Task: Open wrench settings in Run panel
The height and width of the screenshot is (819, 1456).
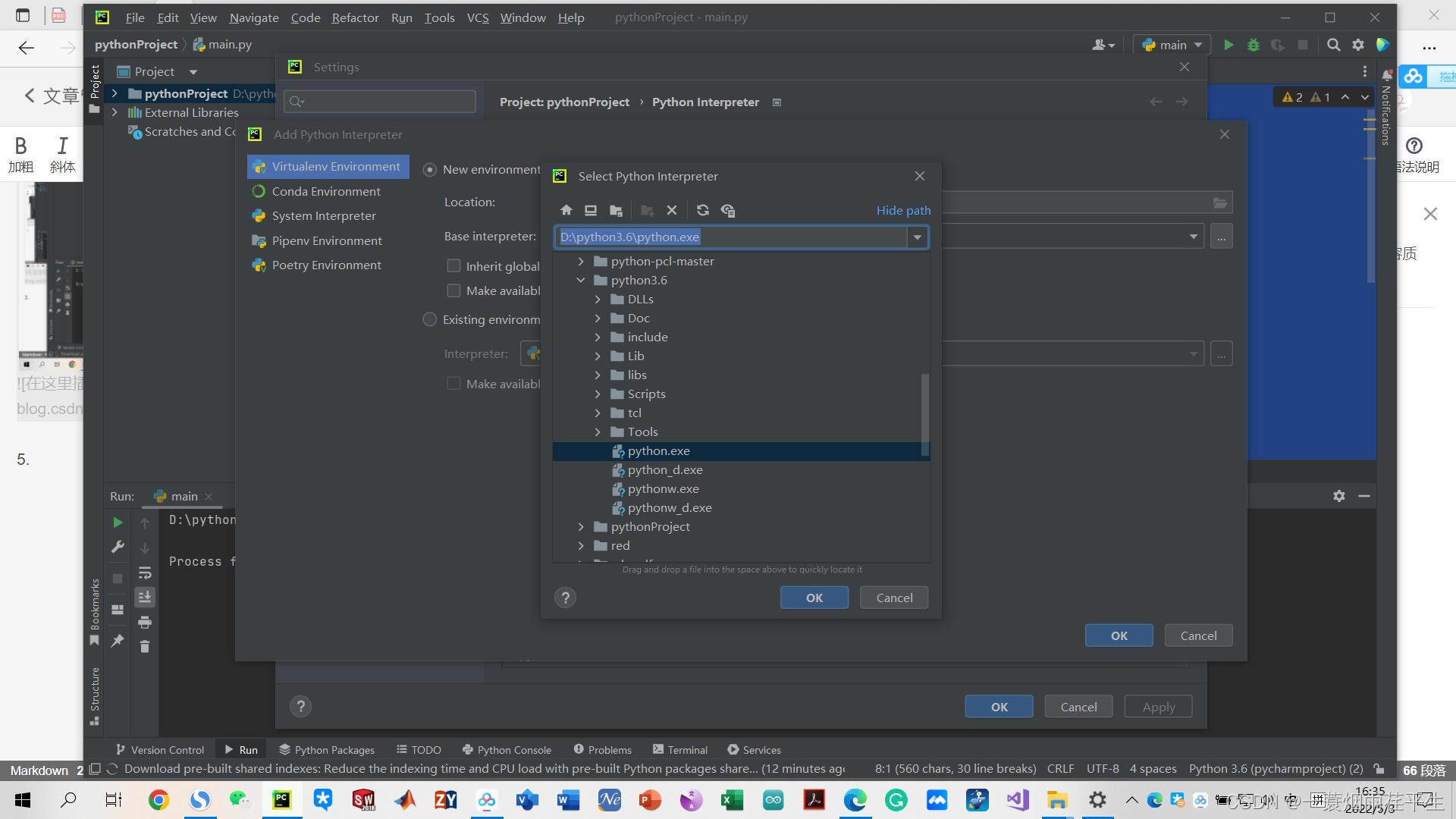Action: click(118, 547)
